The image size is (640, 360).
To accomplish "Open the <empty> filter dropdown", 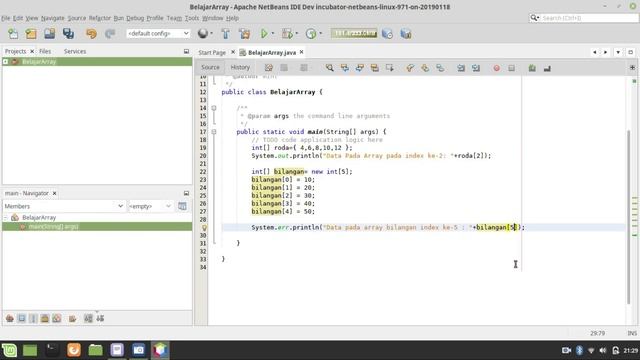I will click(x=150, y=206).
